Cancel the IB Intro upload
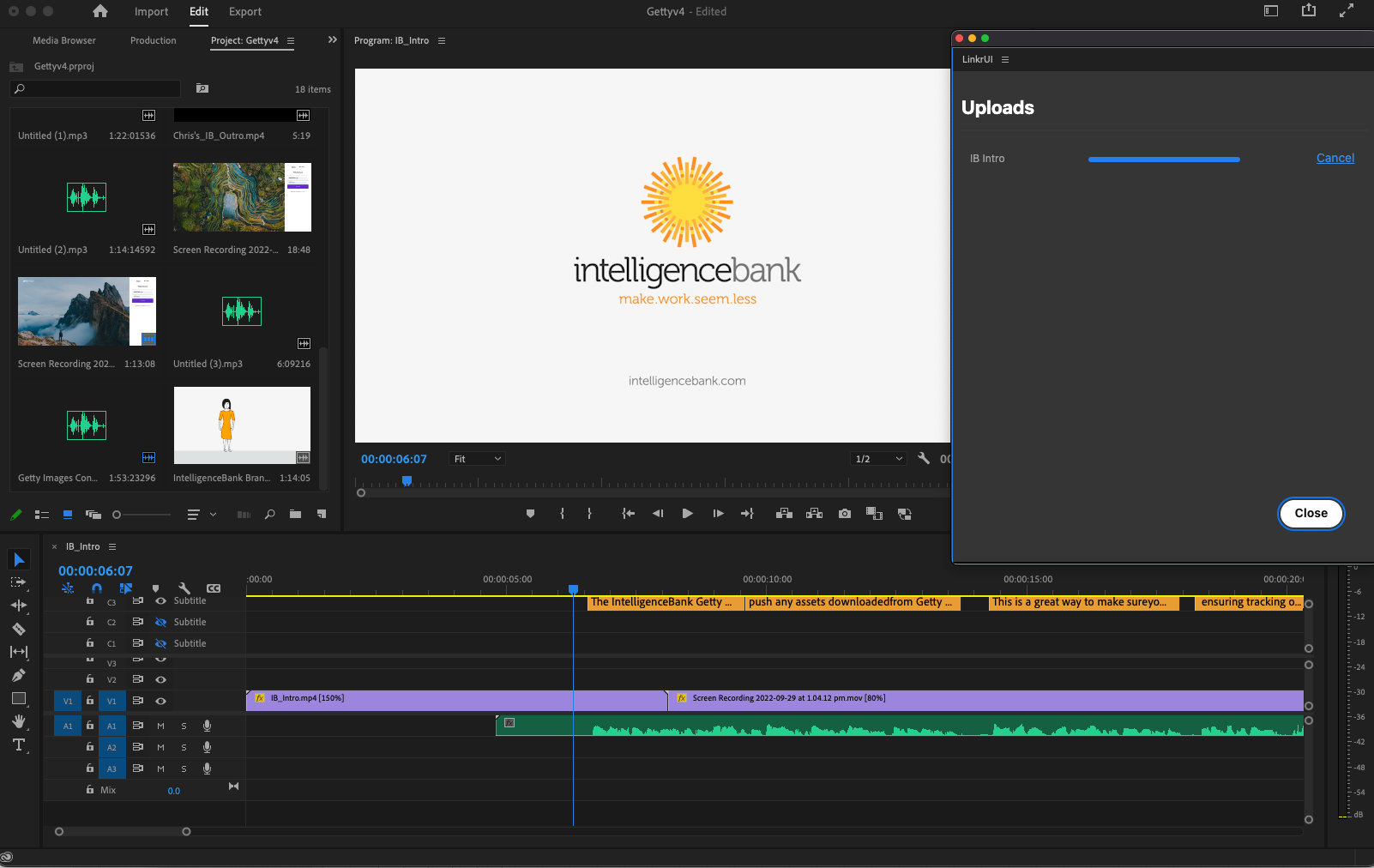This screenshot has height=868, width=1374. (x=1335, y=158)
